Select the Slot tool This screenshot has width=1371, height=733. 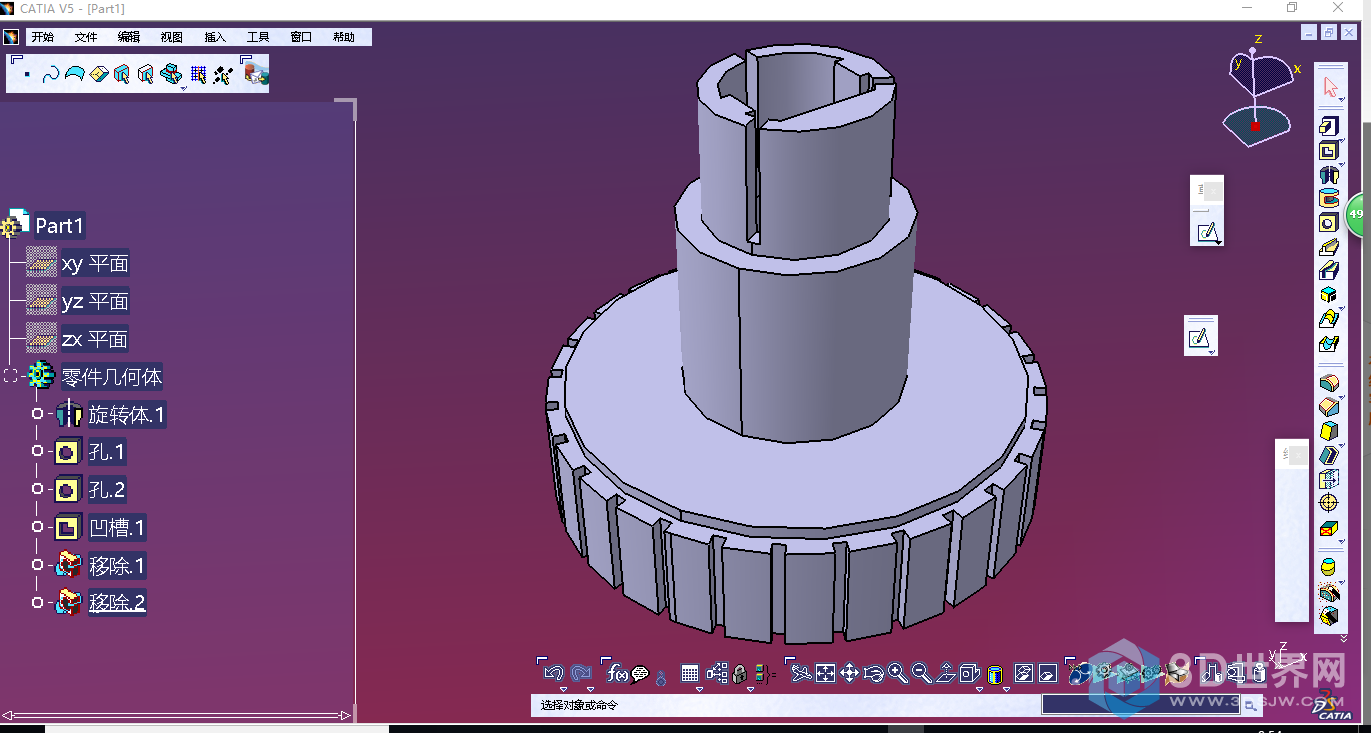point(1328,271)
